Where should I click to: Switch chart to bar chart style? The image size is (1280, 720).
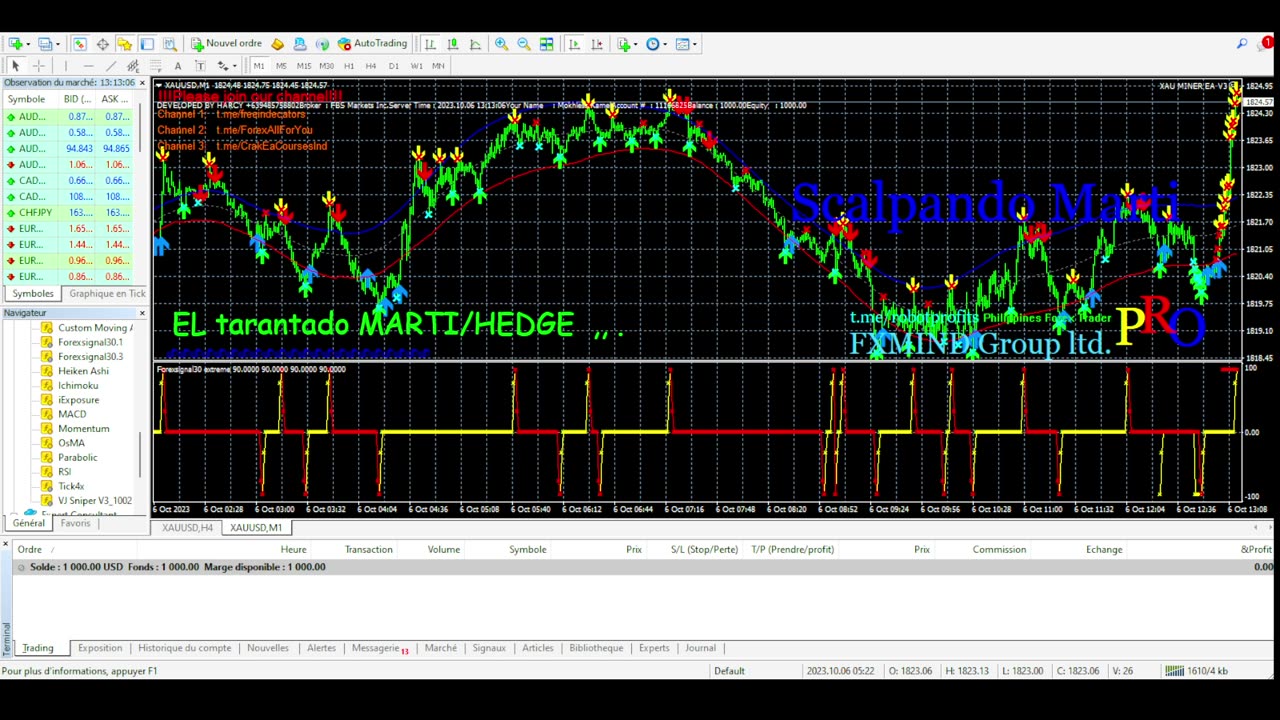click(430, 44)
